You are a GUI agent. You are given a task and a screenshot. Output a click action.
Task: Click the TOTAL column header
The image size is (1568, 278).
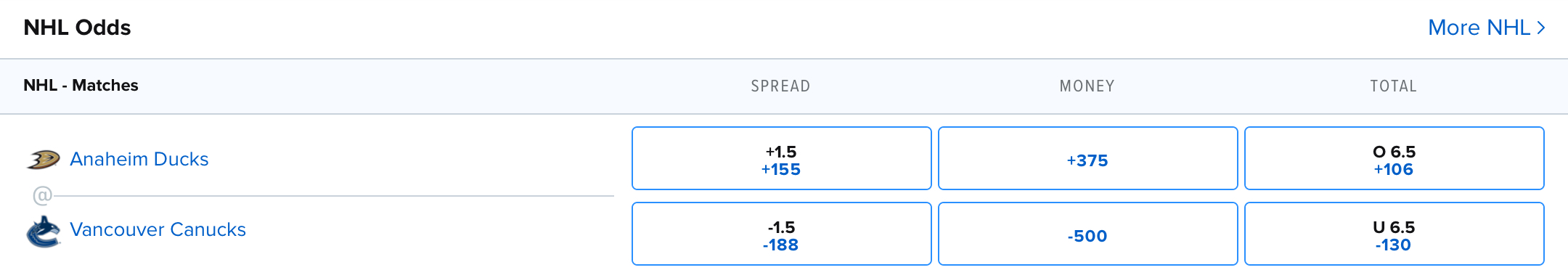(x=1393, y=86)
